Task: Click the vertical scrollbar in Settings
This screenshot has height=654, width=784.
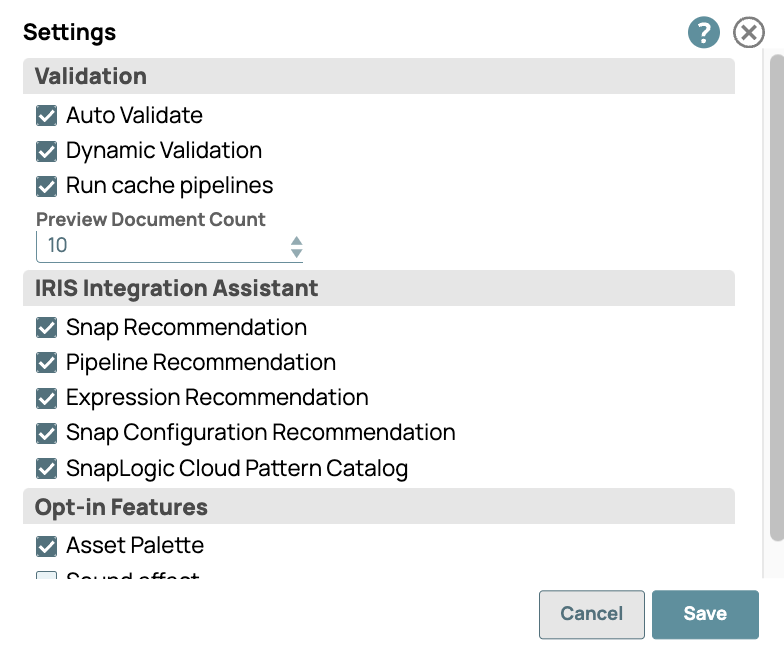Action: (x=776, y=300)
